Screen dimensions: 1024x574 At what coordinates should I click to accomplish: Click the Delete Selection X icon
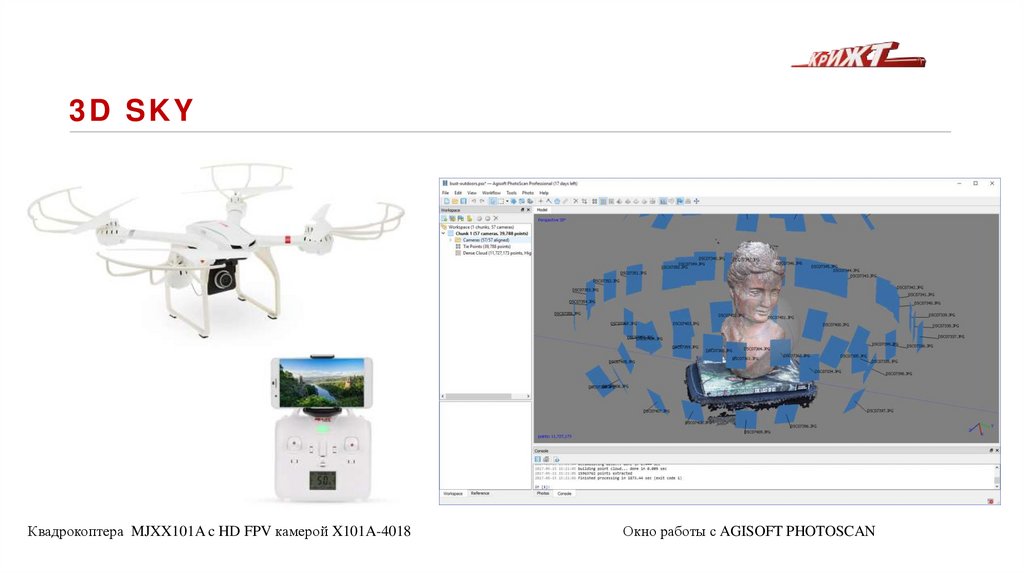[575, 201]
